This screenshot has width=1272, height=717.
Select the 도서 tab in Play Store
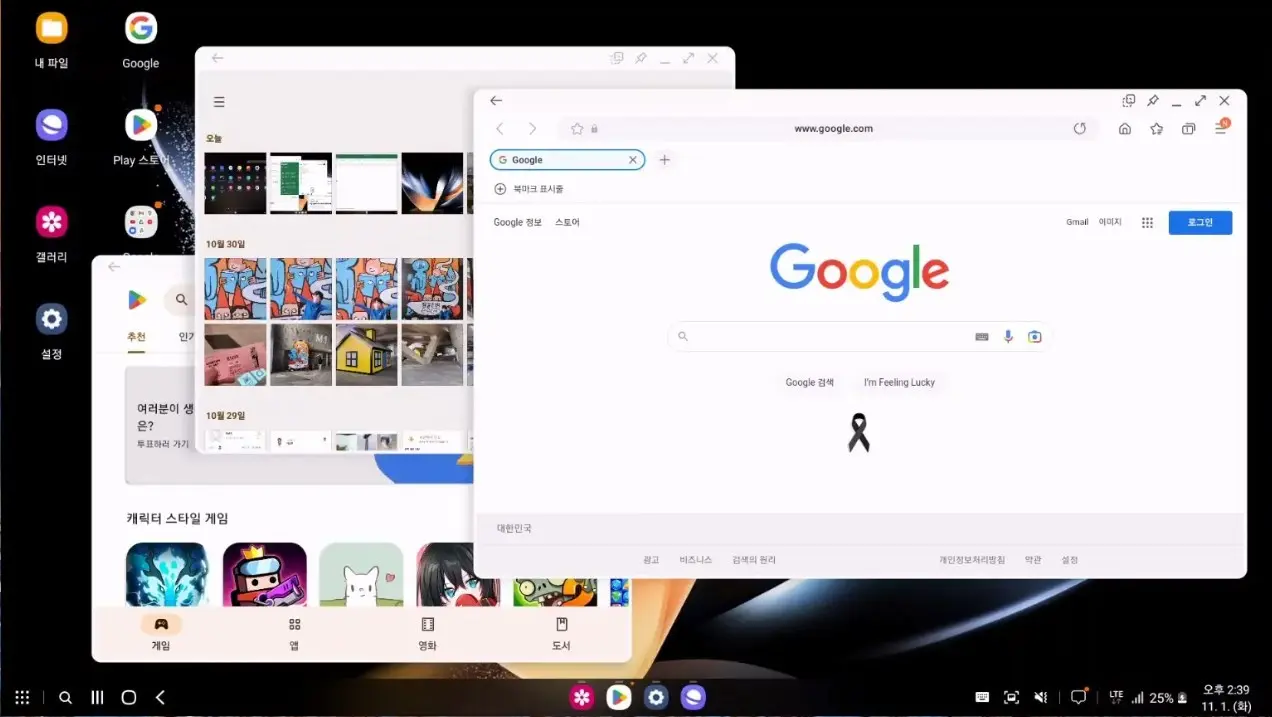point(561,633)
